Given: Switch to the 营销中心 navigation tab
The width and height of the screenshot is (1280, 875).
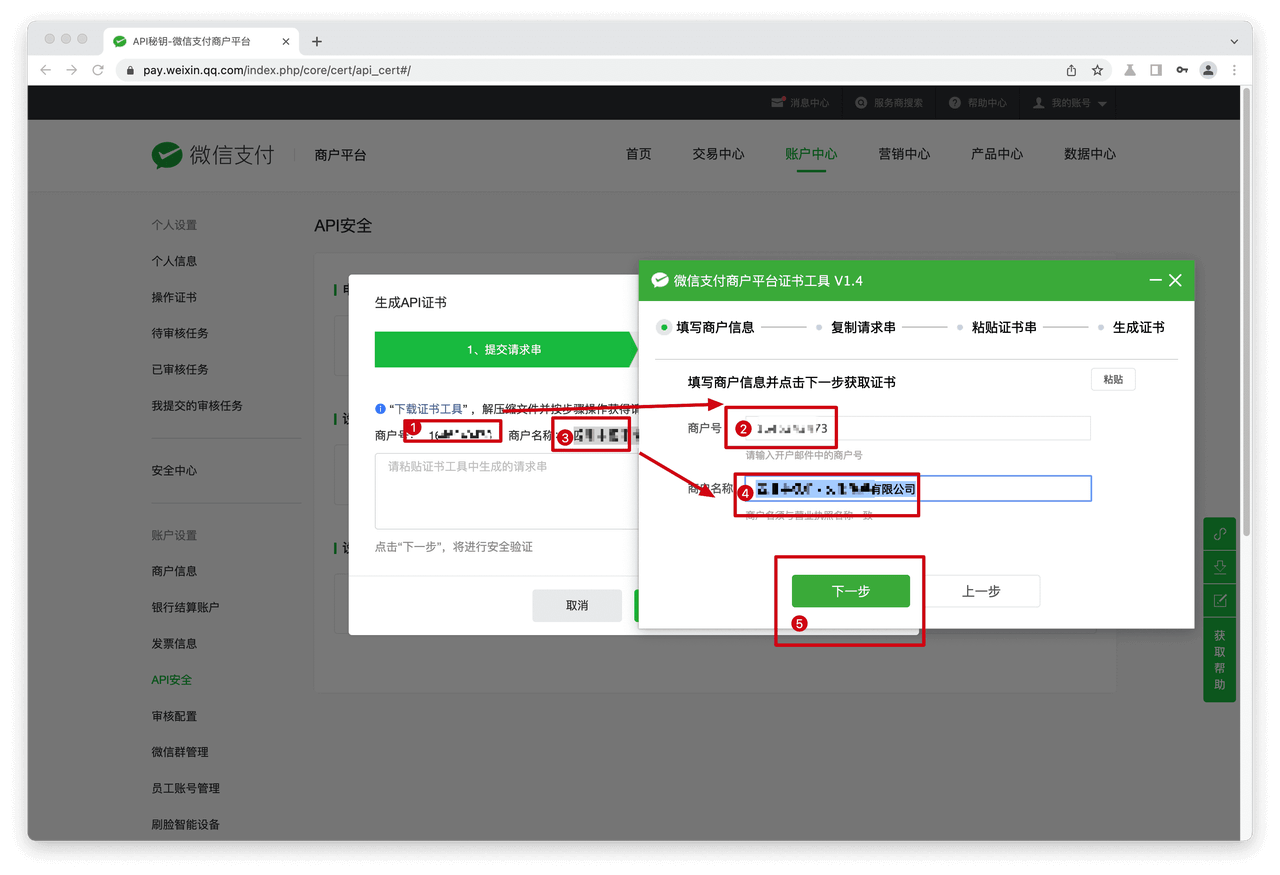Looking at the screenshot, I should (903, 154).
